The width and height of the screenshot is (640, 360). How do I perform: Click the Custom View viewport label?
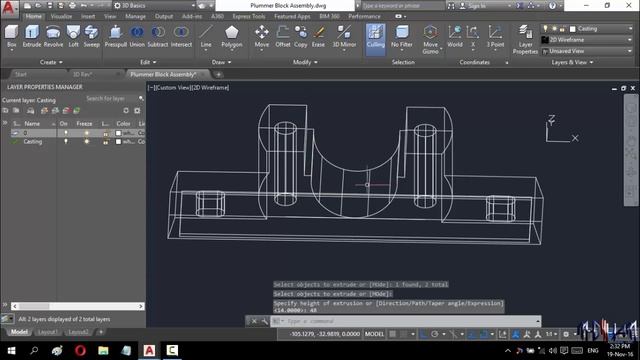pos(173,87)
